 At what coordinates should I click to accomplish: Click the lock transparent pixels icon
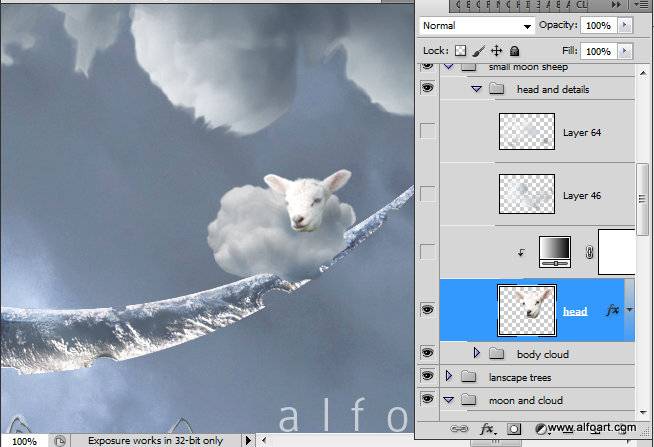point(460,51)
